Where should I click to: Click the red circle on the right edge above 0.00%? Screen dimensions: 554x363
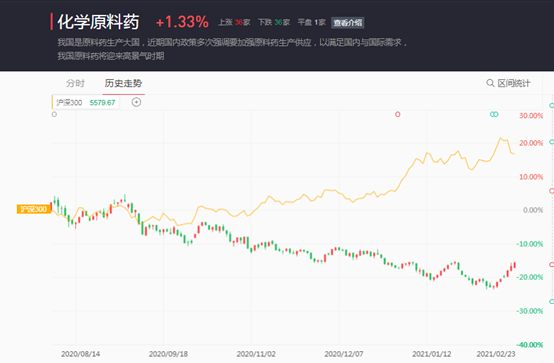pos(552,191)
